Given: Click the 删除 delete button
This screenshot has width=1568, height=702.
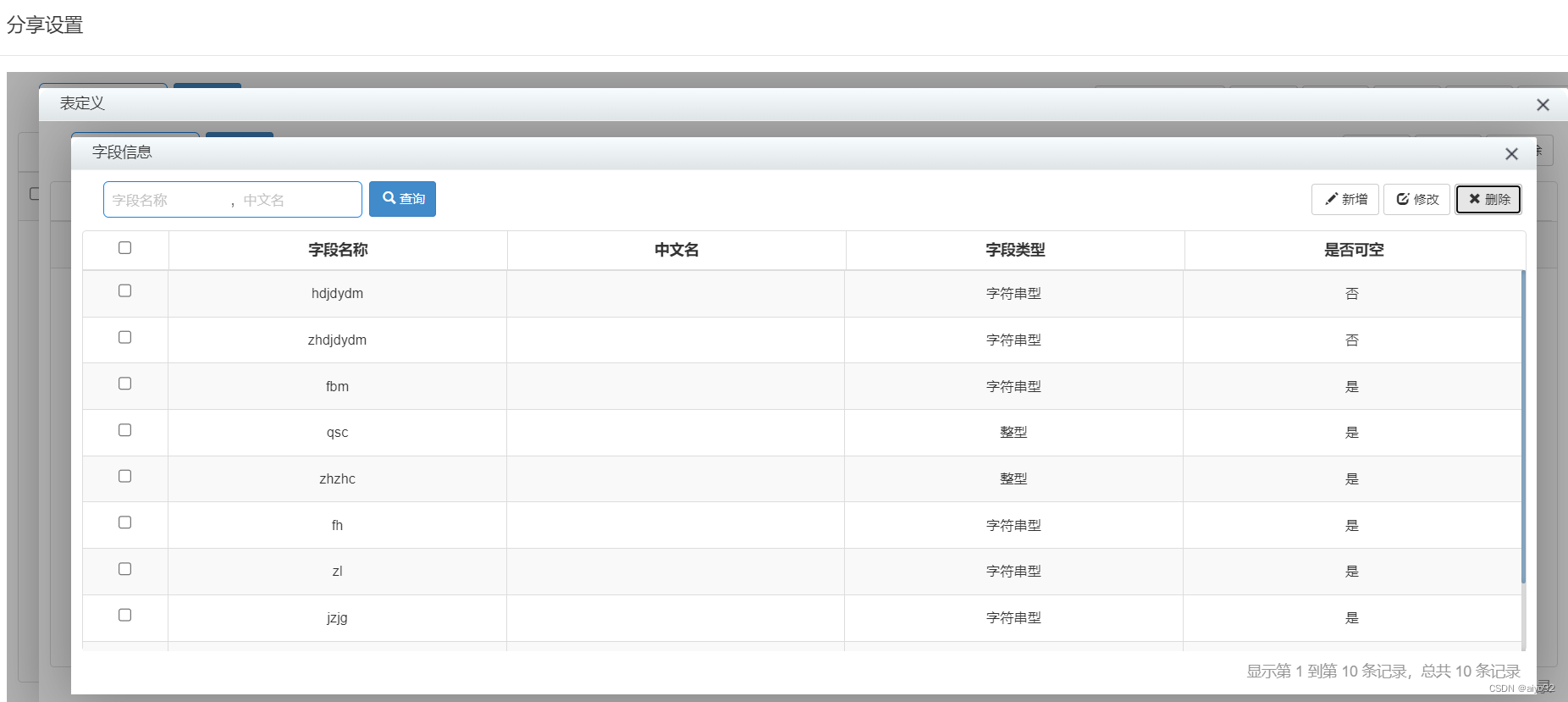Looking at the screenshot, I should pos(1488,199).
